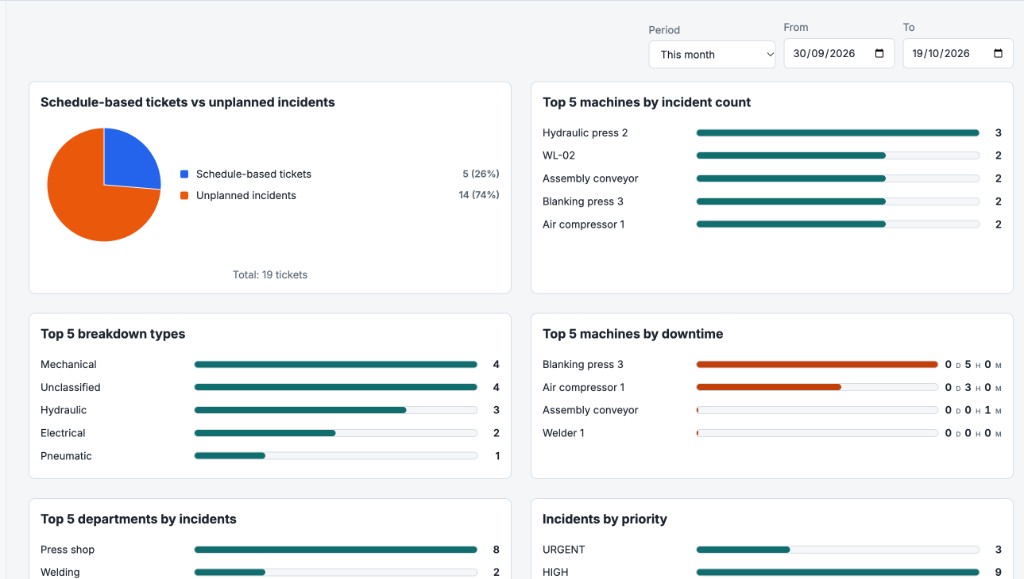Image resolution: width=1024 pixels, height=579 pixels.
Task: Click the 5 (26%) value
Action: tap(481, 174)
